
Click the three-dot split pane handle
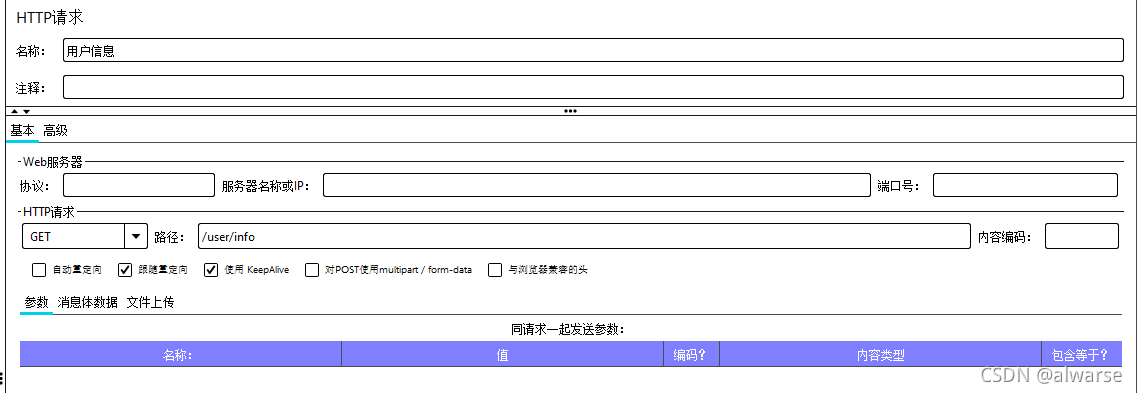[x=570, y=111]
